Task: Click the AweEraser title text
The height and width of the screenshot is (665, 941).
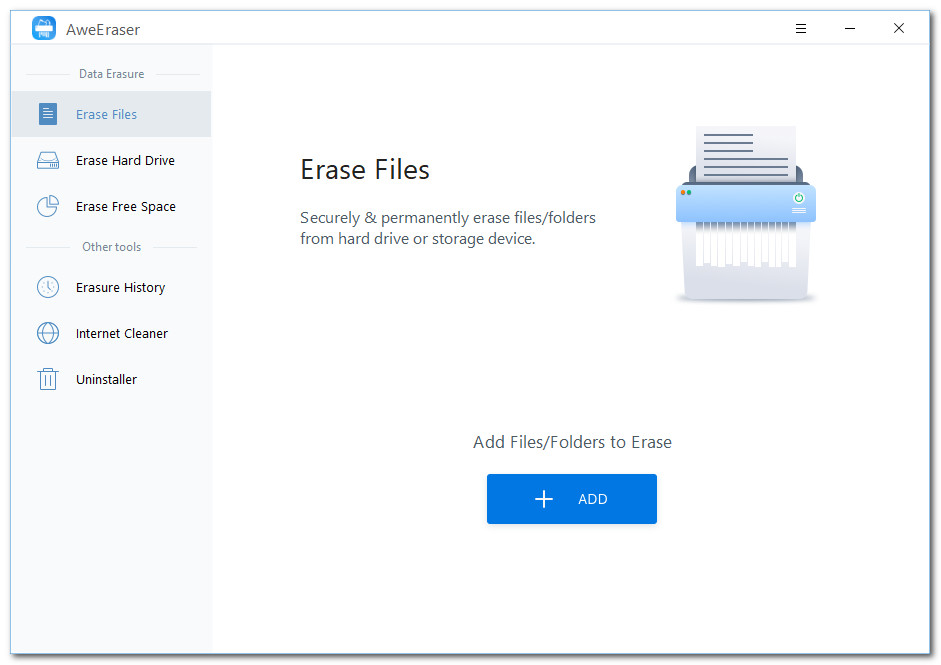Action: click(x=103, y=29)
